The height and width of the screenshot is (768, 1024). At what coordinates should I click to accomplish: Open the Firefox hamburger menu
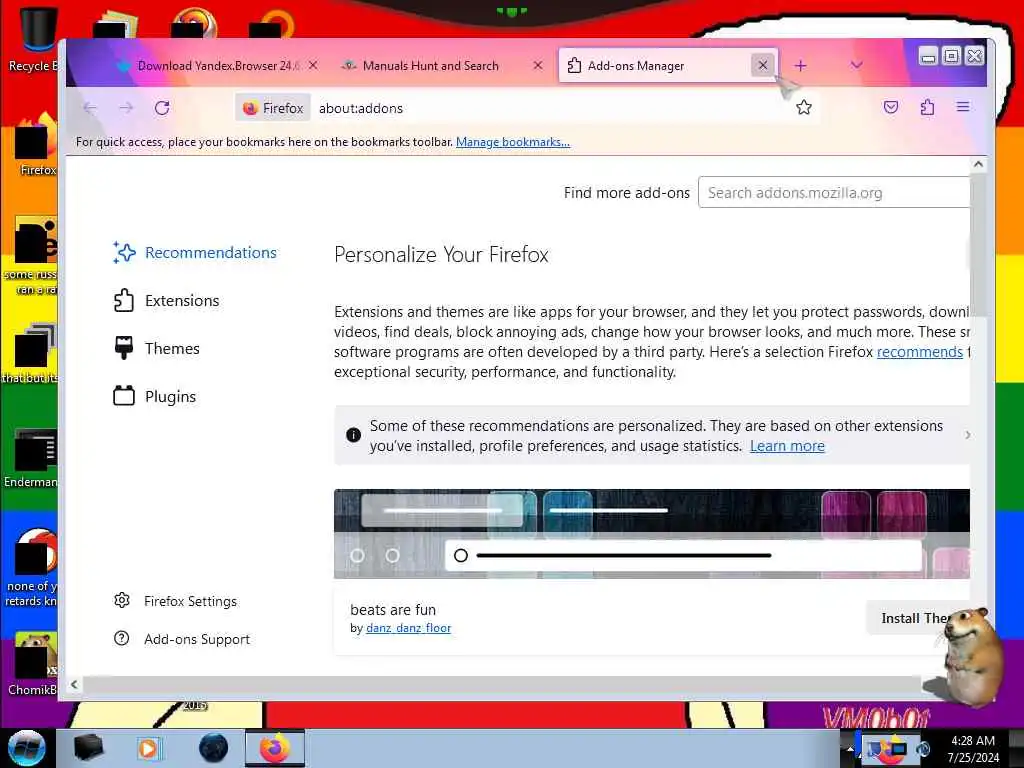click(x=963, y=107)
